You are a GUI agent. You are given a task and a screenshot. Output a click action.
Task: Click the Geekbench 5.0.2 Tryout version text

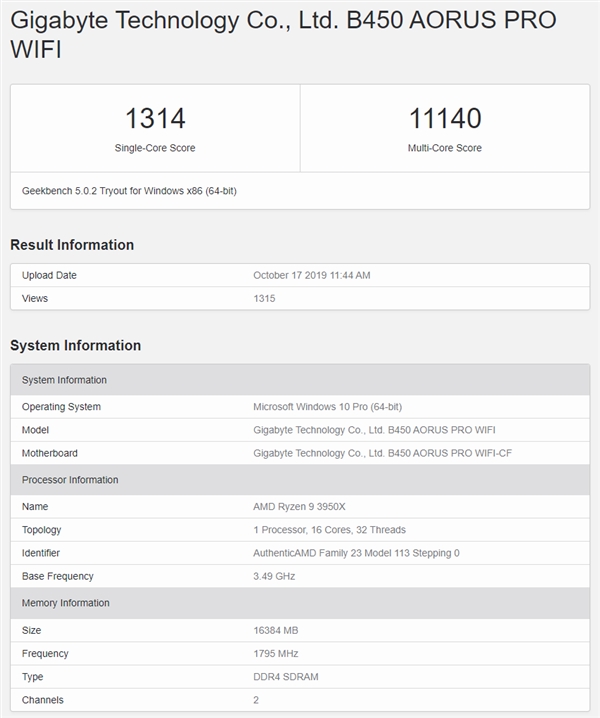[x=129, y=190]
